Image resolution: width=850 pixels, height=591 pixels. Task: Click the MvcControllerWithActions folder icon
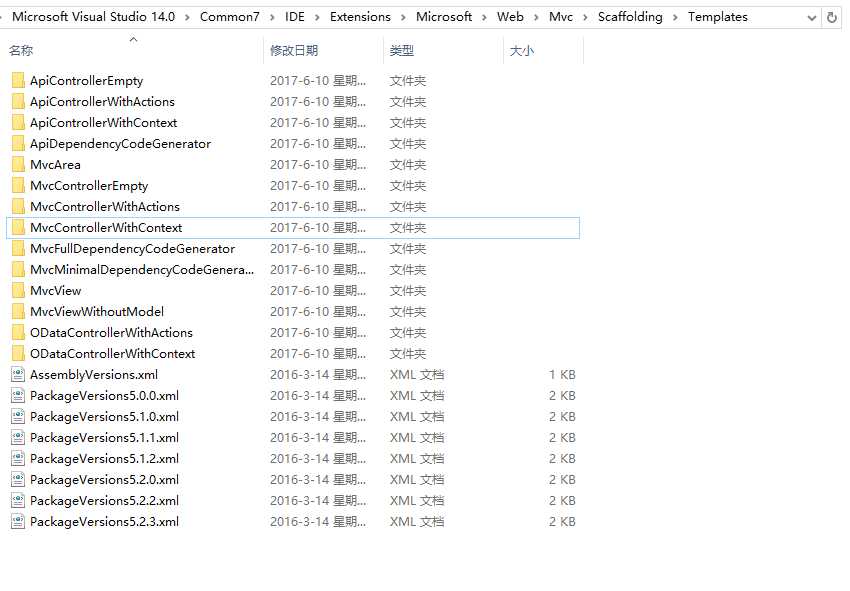(18, 207)
